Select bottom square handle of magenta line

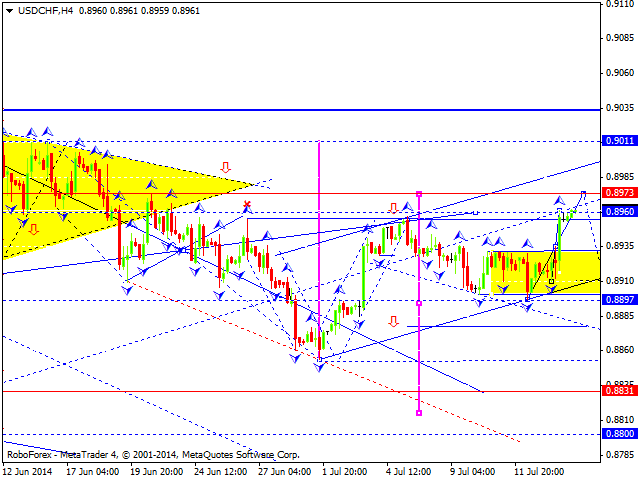click(x=419, y=413)
